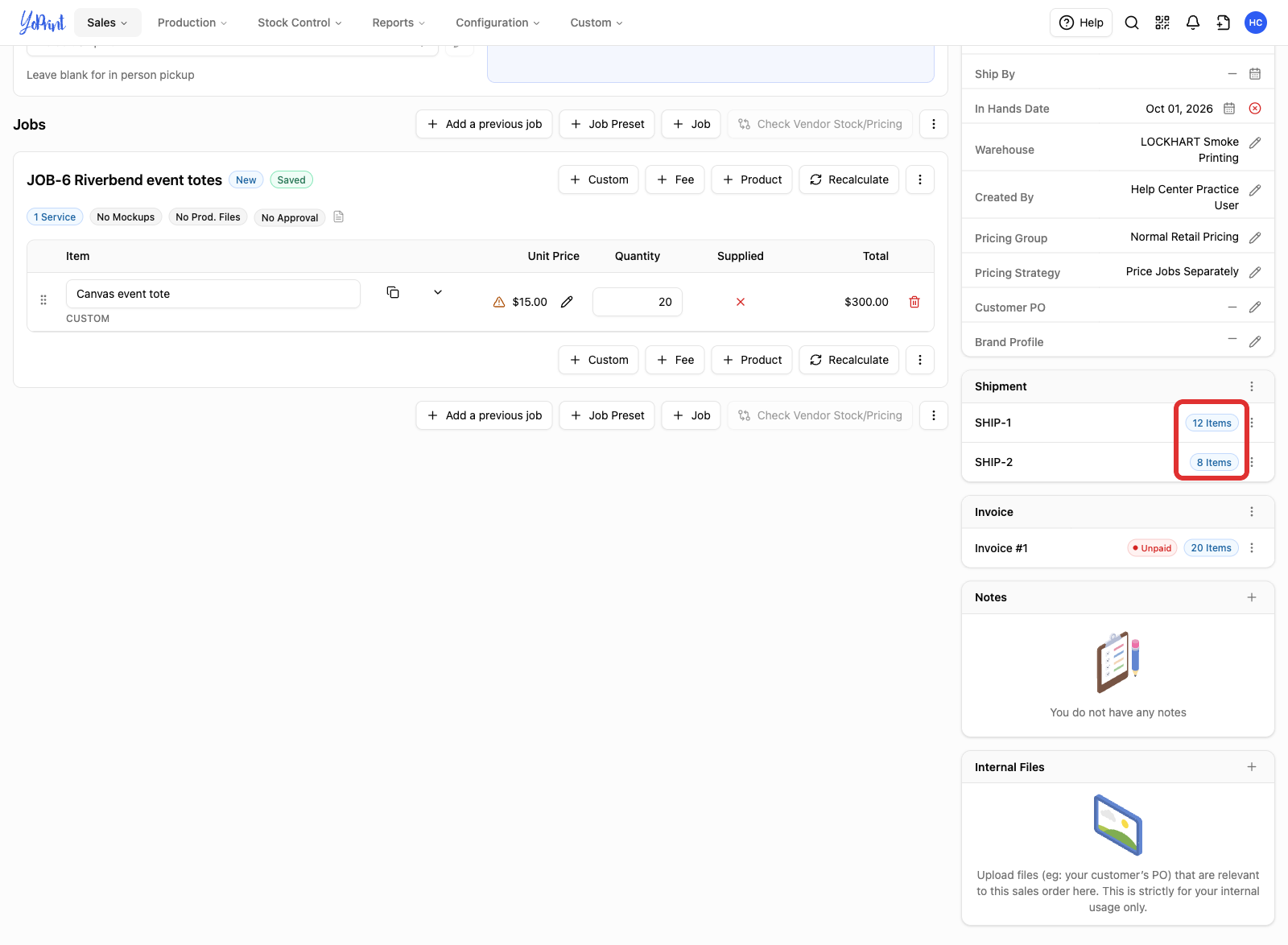Clear the In Hands Date value
This screenshot has height=945, width=1288.
tap(1255, 109)
